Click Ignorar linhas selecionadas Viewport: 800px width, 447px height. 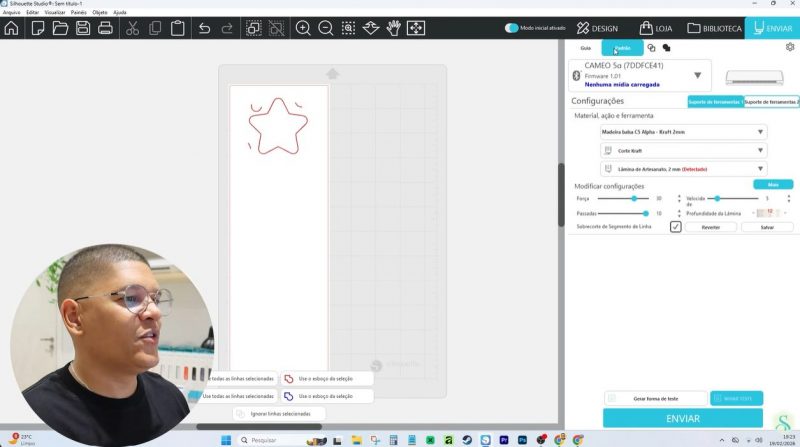pos(279,414)
